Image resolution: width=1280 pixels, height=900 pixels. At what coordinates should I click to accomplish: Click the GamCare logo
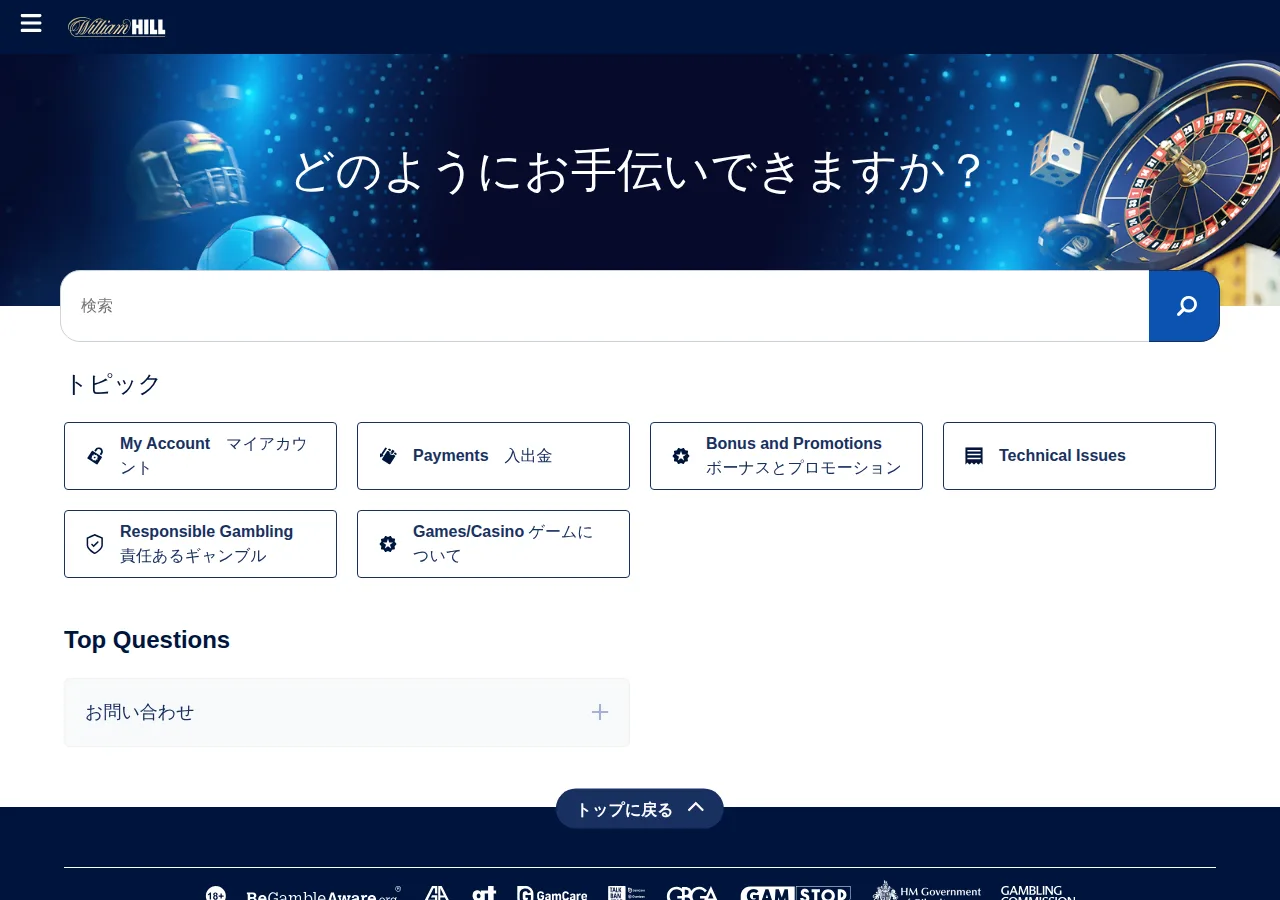pyautogui.click(x=552, y=893)
